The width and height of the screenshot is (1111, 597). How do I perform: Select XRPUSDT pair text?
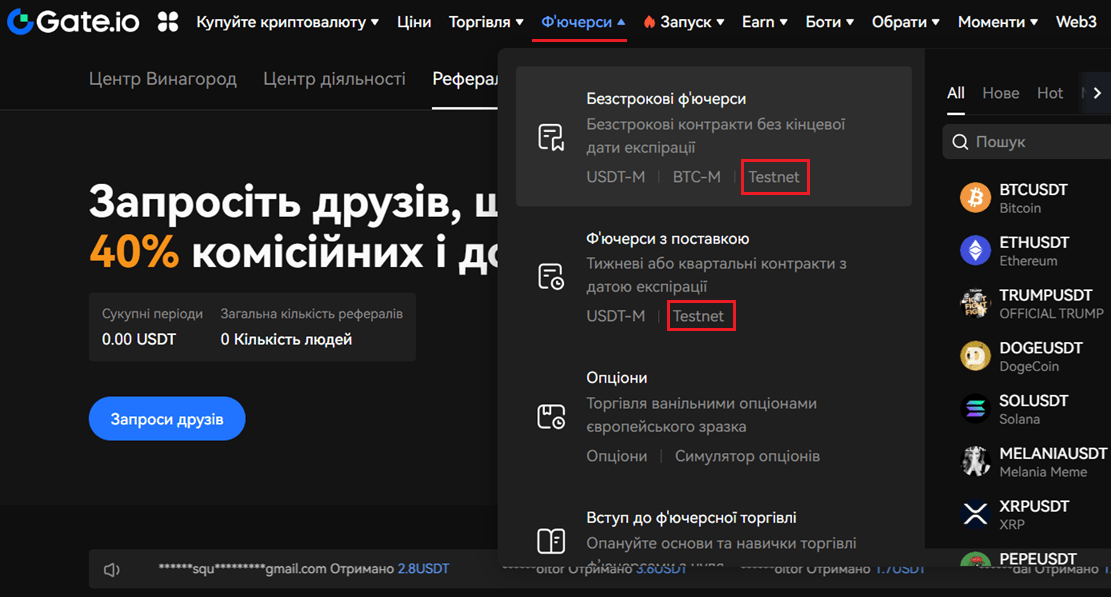[x=1034, y=506]
